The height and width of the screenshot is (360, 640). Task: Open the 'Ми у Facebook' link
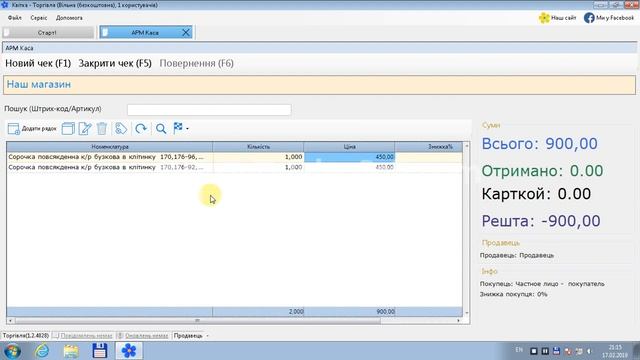(615, 18)
